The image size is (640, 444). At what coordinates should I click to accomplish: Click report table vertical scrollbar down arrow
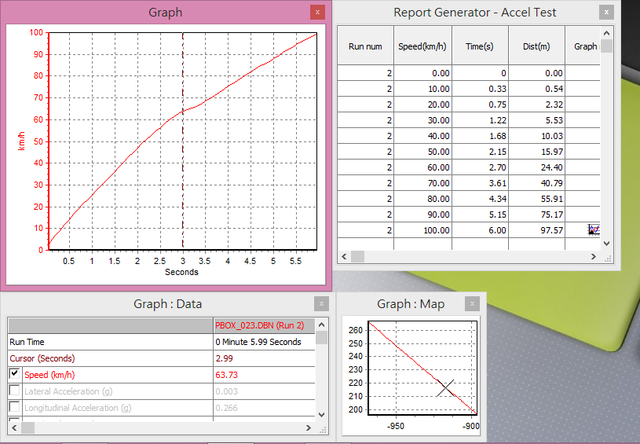(x=607, y=244)
